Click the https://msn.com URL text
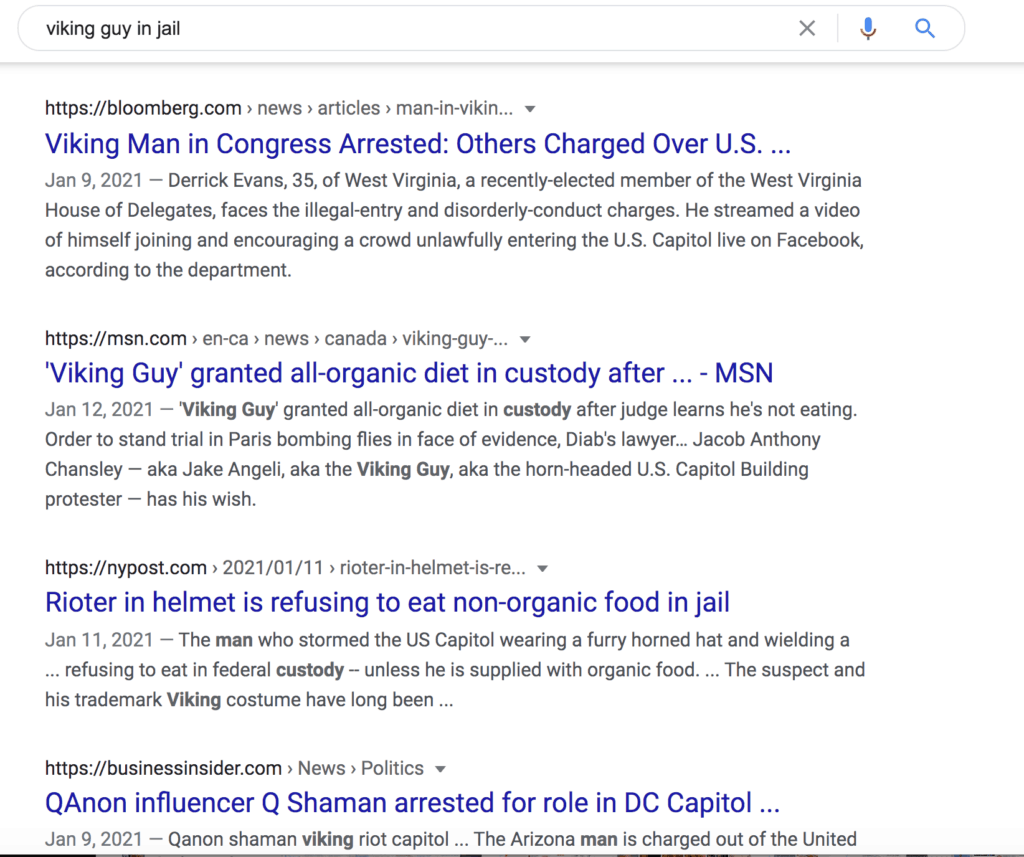 coord(114,338)
